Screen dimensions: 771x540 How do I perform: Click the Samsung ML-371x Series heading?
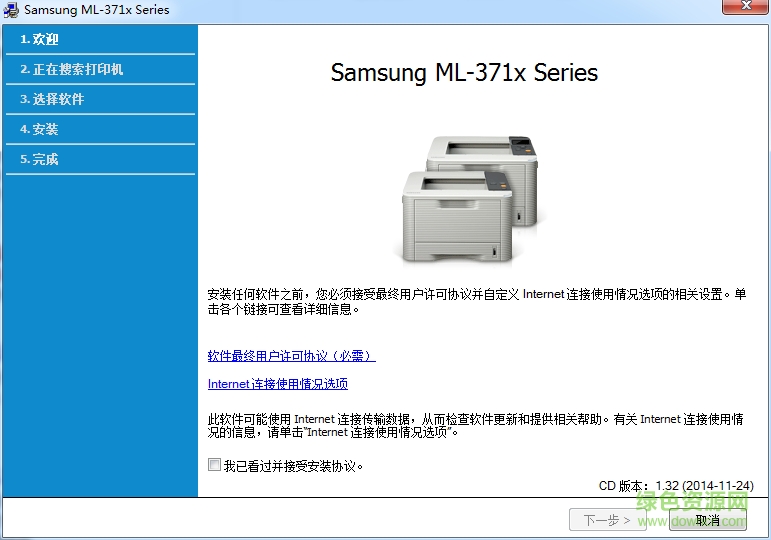click(464, 73)
